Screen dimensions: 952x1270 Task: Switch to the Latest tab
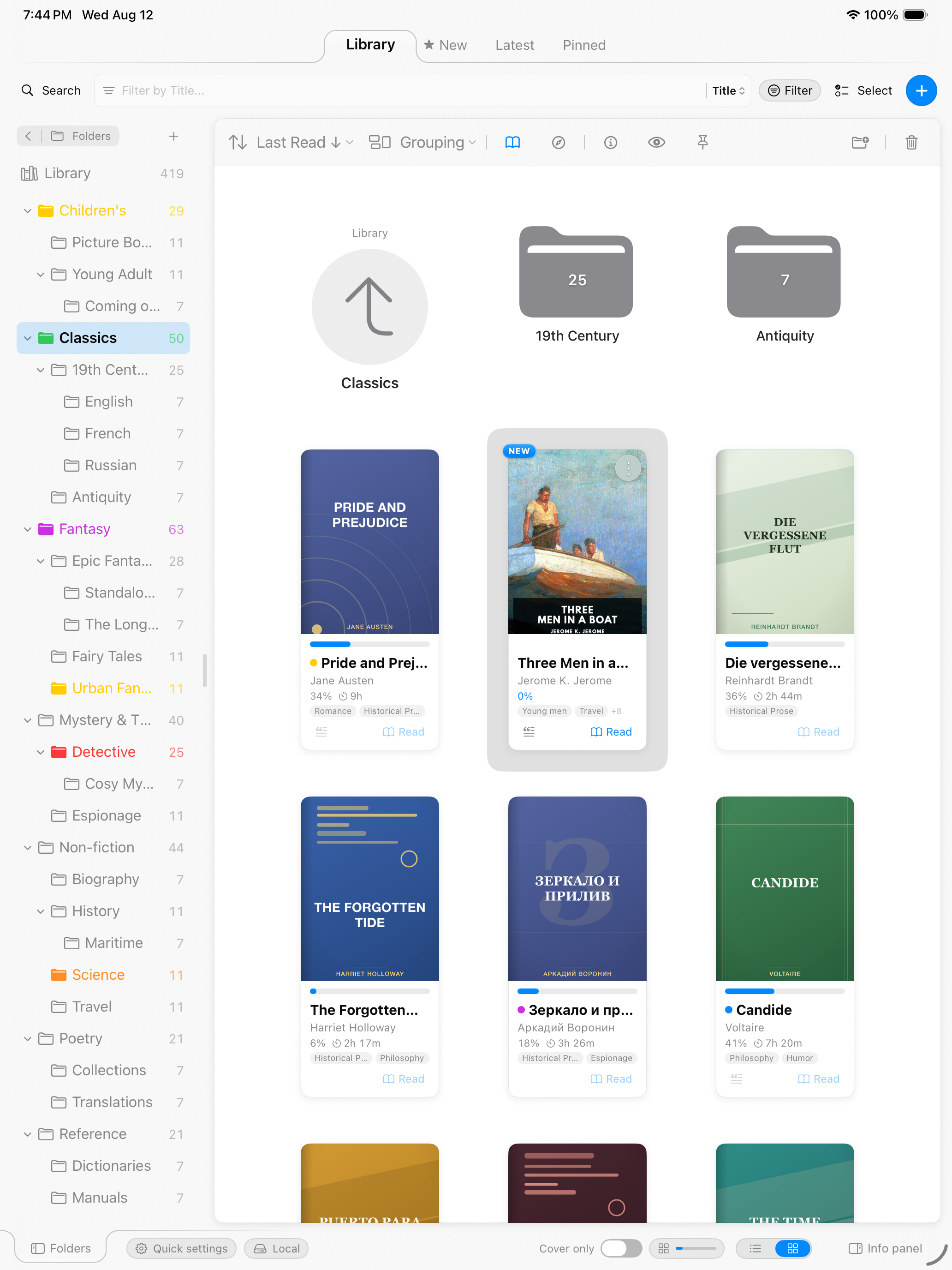coord(515,45)
